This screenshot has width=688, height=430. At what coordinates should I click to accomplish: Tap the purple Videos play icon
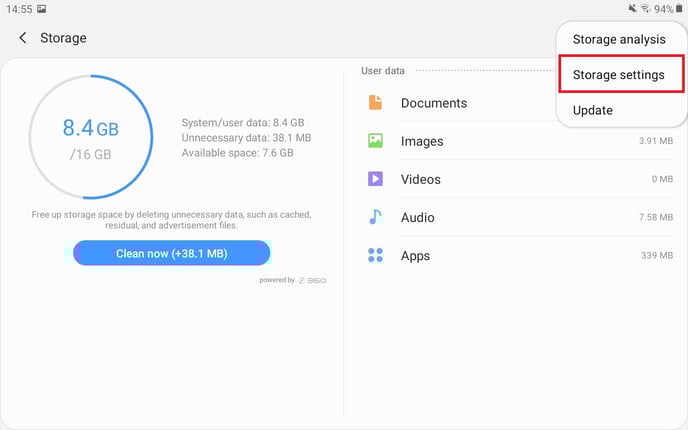[x=375, y=179]
